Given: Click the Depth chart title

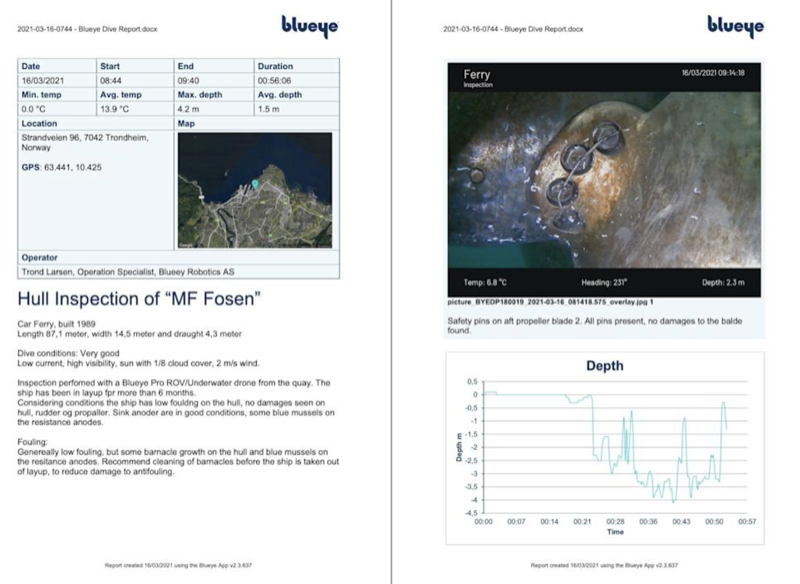Looking at the screenshot, I should click(x=604, y=366).
